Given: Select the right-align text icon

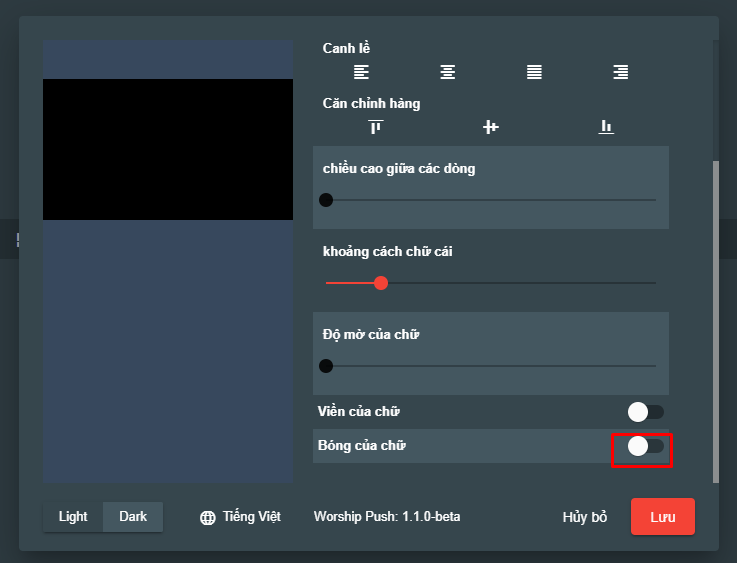Looking at the screenshot, I should 620,72.
